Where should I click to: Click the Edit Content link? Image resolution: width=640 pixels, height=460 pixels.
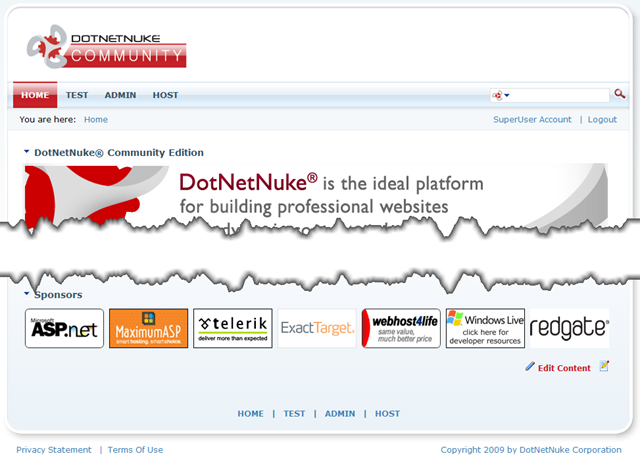pyautogui.click(x=564, y=368)
